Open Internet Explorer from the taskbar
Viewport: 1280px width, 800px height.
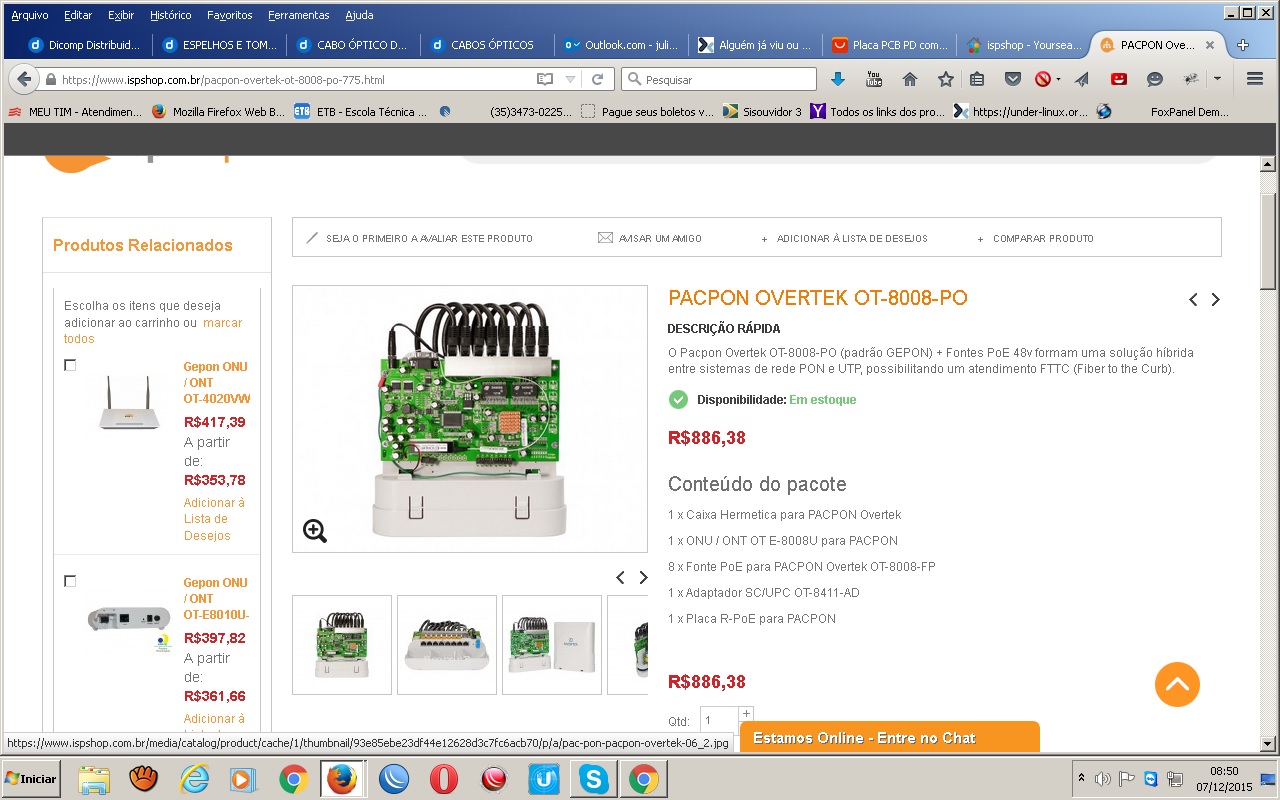[194, 779]
